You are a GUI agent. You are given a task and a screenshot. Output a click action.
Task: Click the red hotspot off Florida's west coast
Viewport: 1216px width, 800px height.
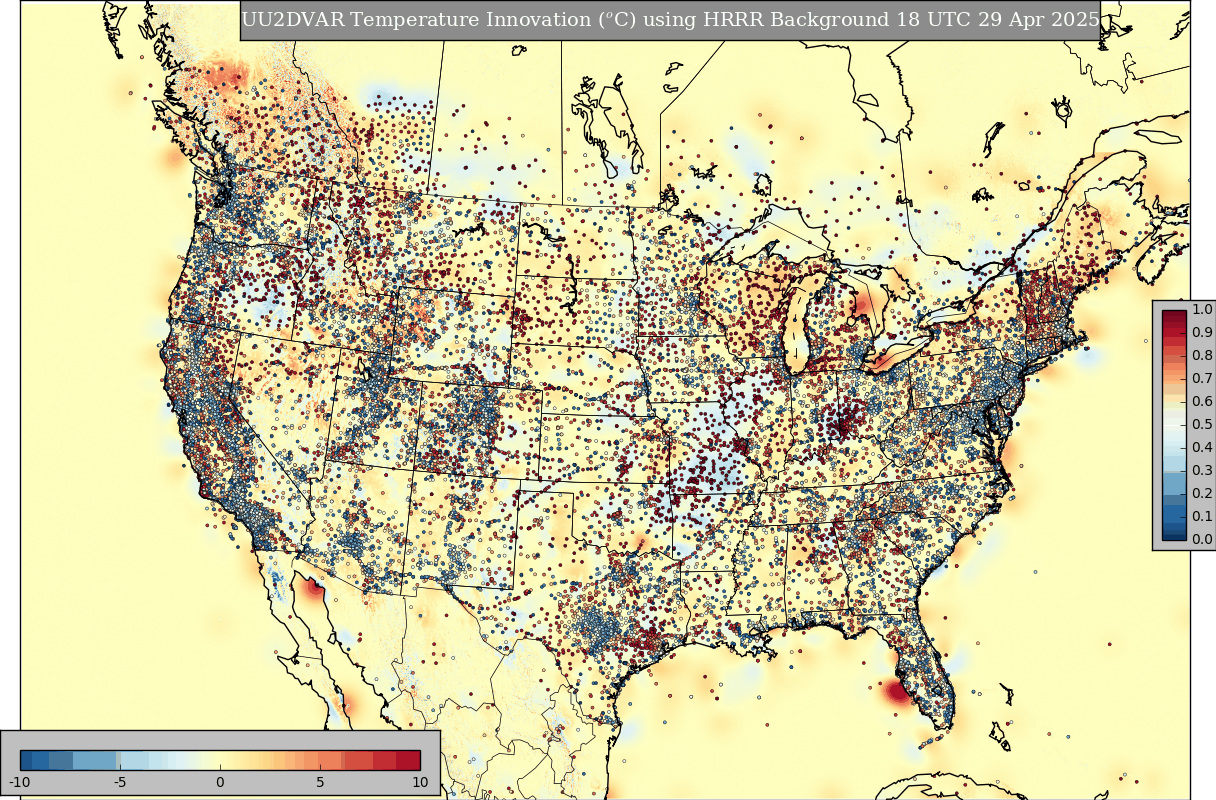(896, 690)
